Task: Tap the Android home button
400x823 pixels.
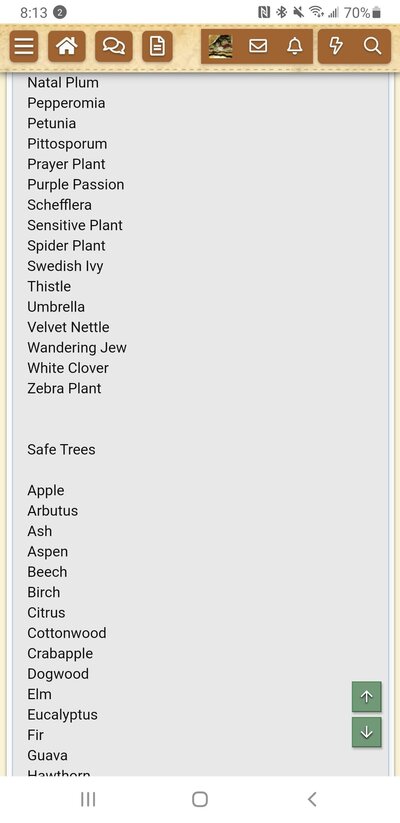Action: click(x=200, y=799)
